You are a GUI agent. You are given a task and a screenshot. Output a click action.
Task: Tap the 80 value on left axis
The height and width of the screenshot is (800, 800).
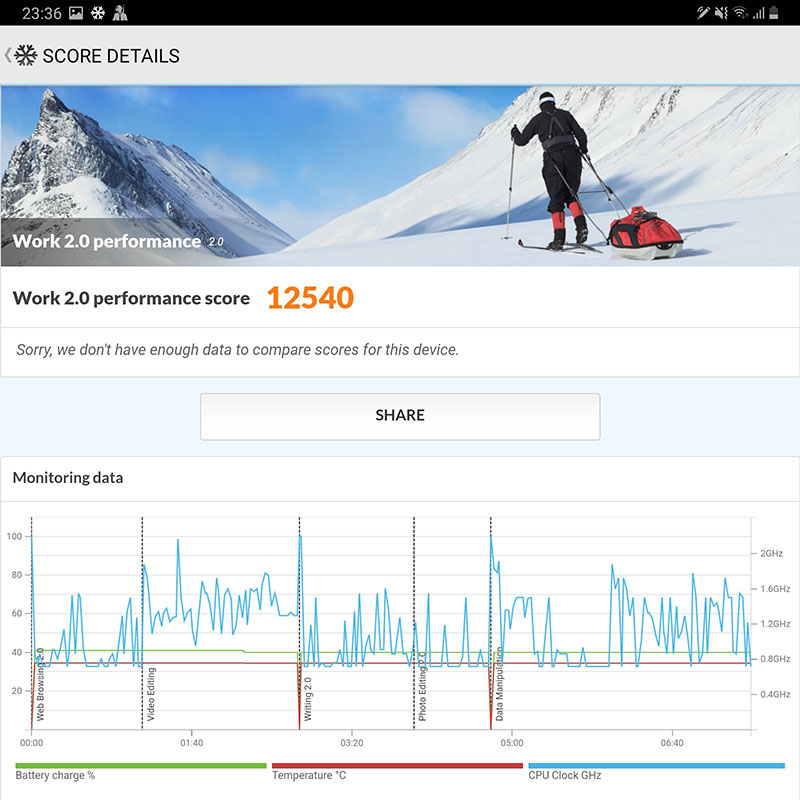[x=17, y=575]
